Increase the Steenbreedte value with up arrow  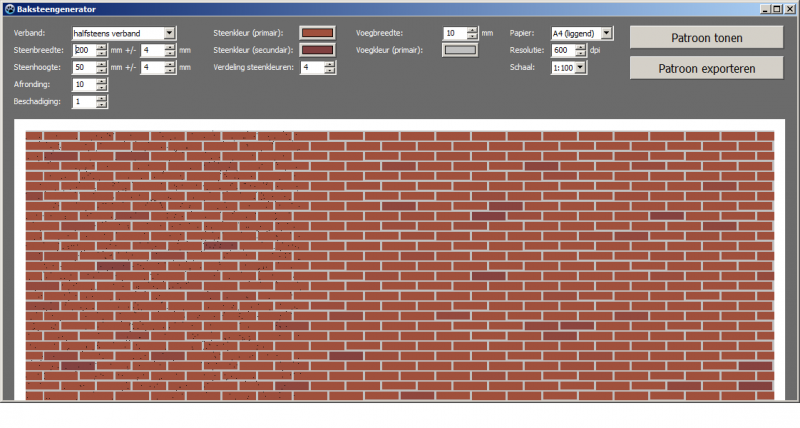click(102, 47)
